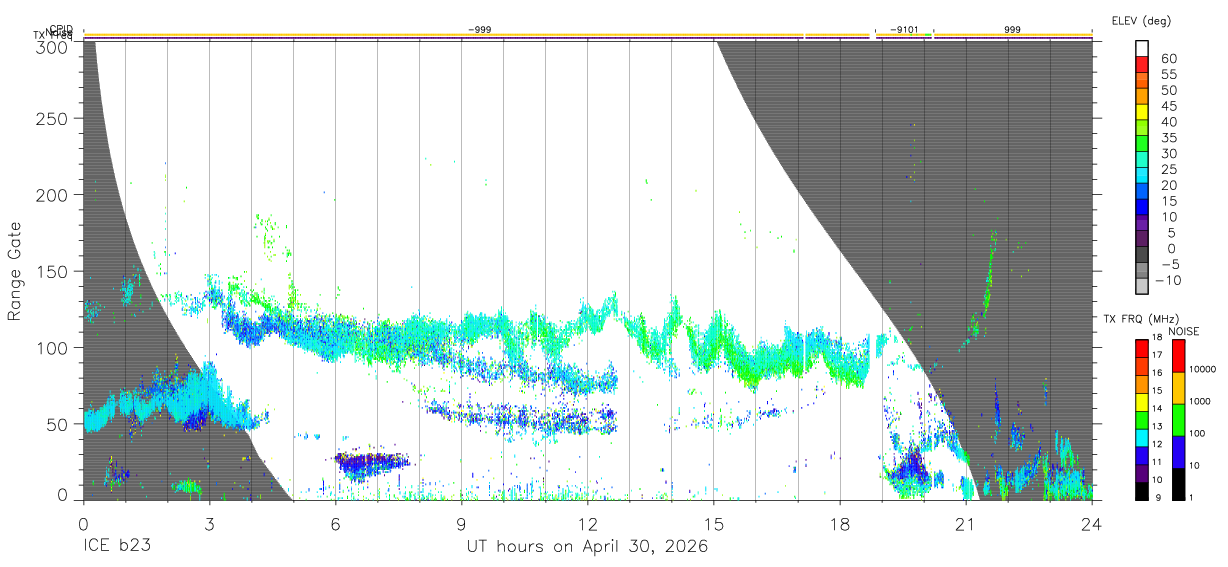Click the hour '3' tick label on the time axis
This screenshot has height=567, width=1228.
pos(209,524)
